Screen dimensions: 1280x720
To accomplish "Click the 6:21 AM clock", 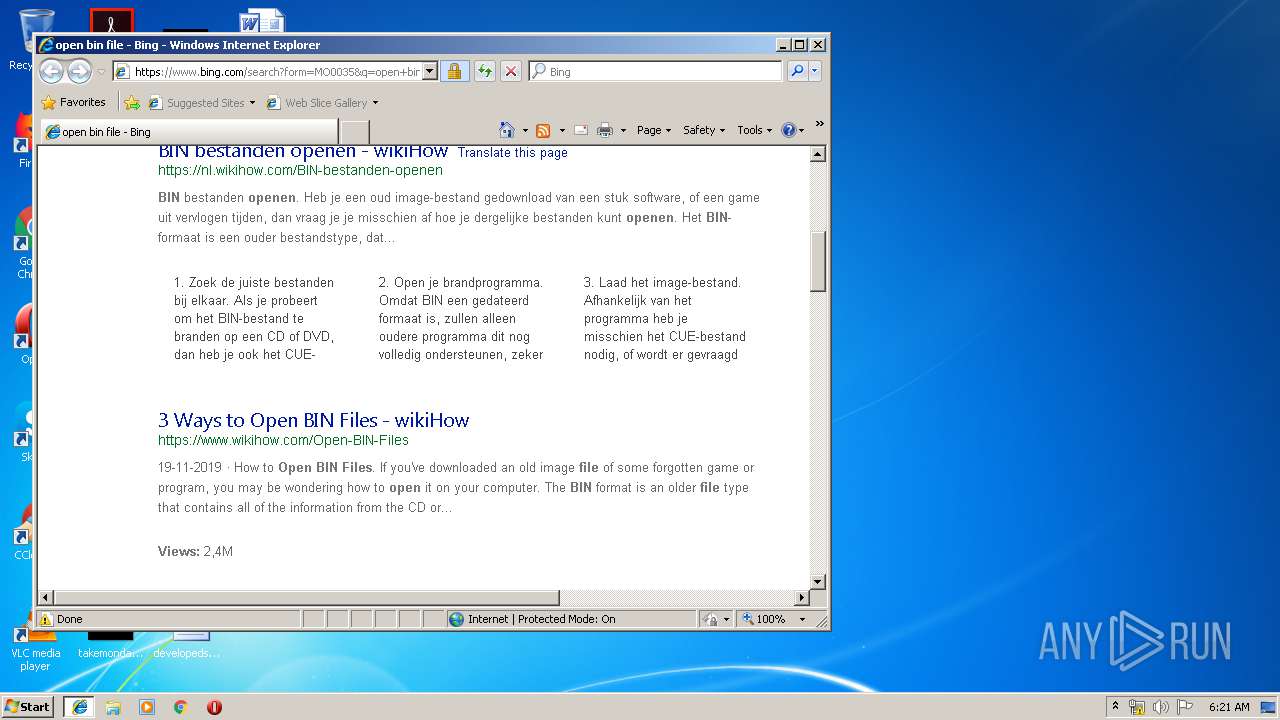I will click(1229, 707).
